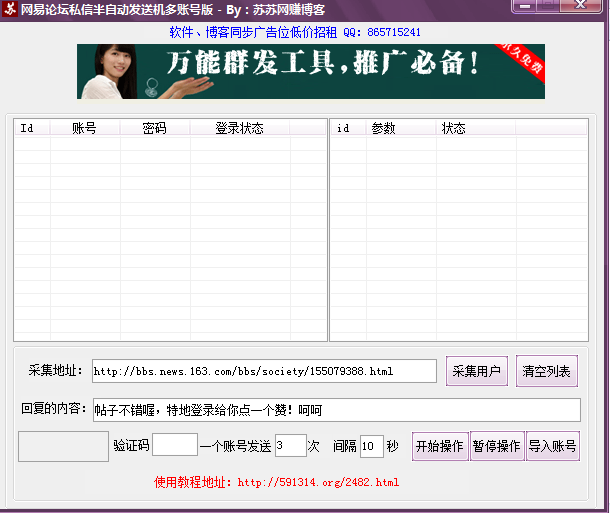Screen dimensions: 610x513
Task: Start the task with 开始操作
Action: click(440, 446)
